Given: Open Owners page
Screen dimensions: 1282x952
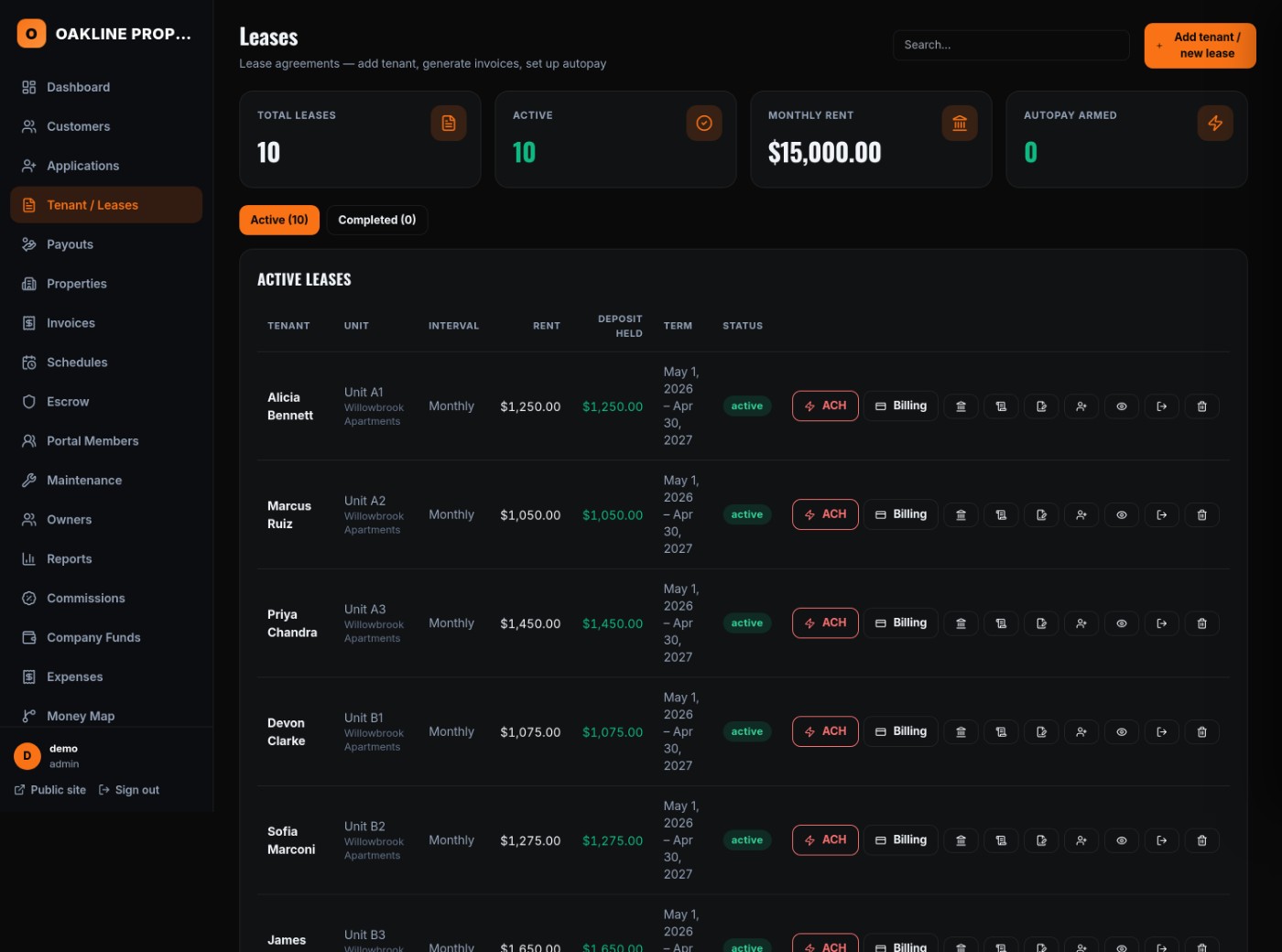Looking at the screenshot, I should point(106,520).
